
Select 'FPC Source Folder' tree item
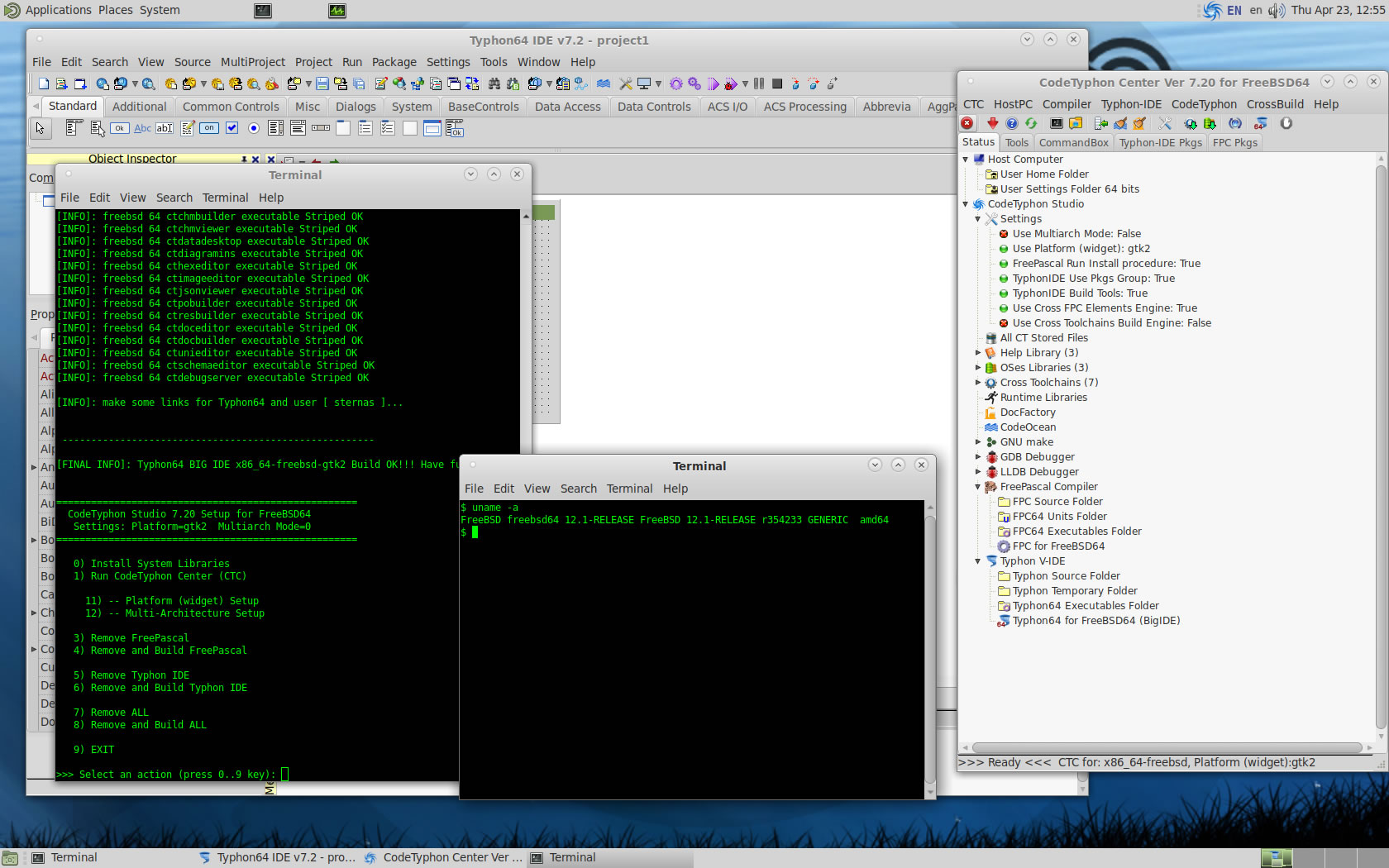tap(1050, 502)
